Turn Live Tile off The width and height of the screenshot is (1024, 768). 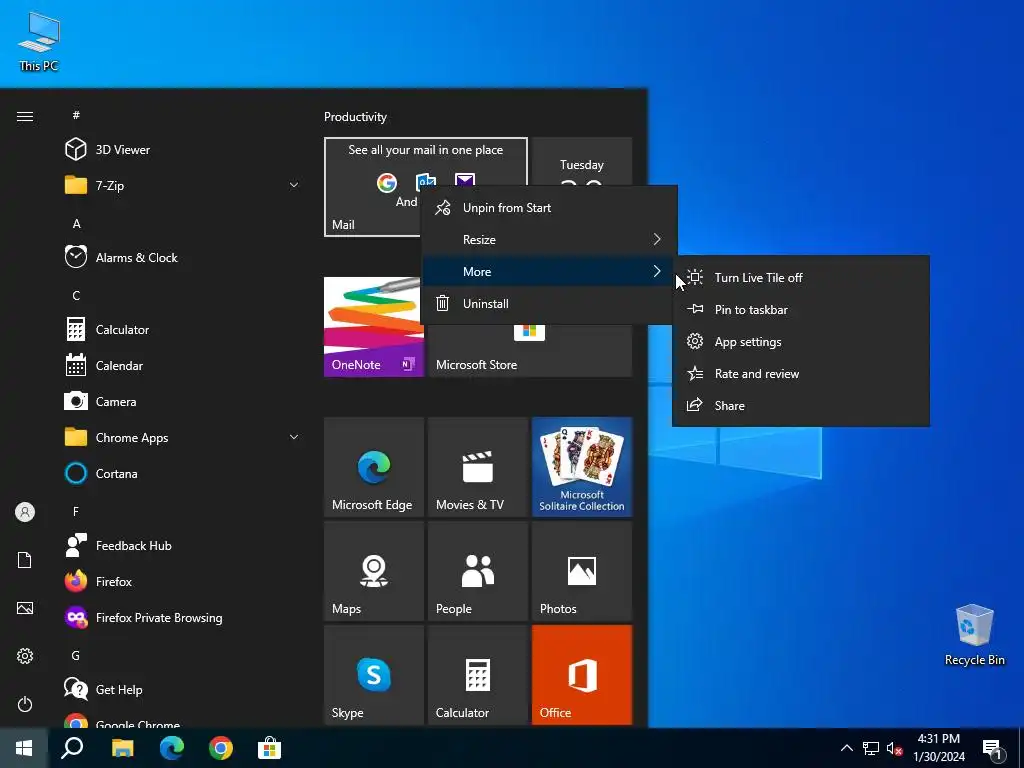pos(801,278)
